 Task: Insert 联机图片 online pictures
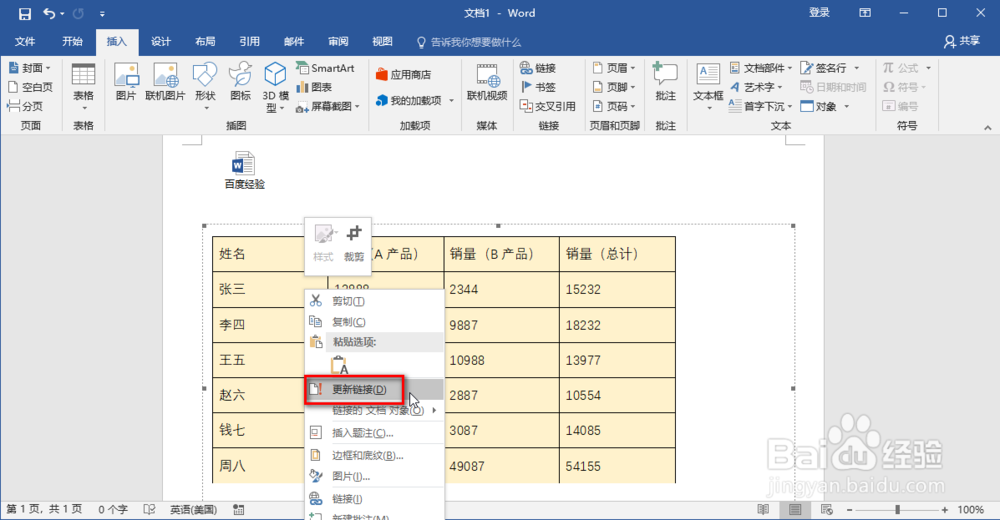[x=165, y=83]
